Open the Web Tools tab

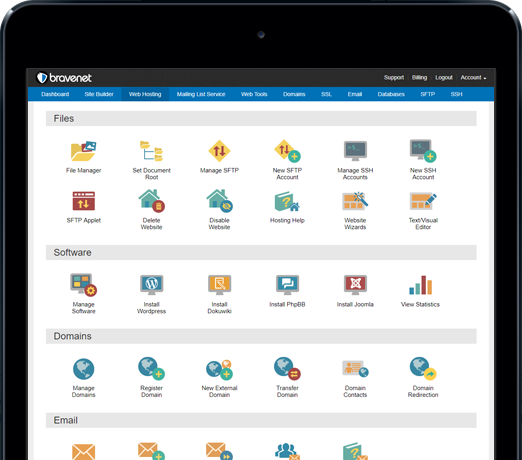tap(254, 94)
